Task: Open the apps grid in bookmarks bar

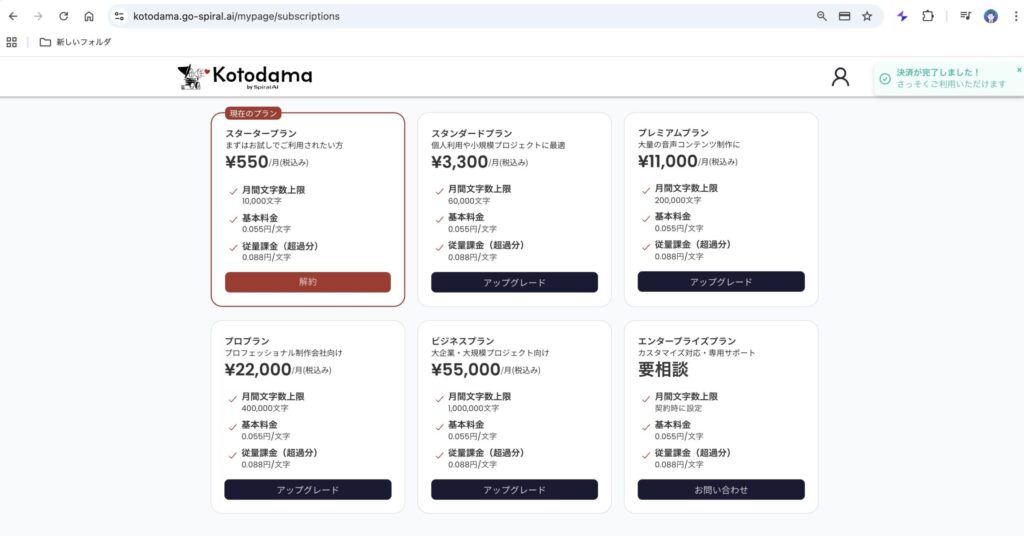Action: pyautogui.click(x=12, y=42)
